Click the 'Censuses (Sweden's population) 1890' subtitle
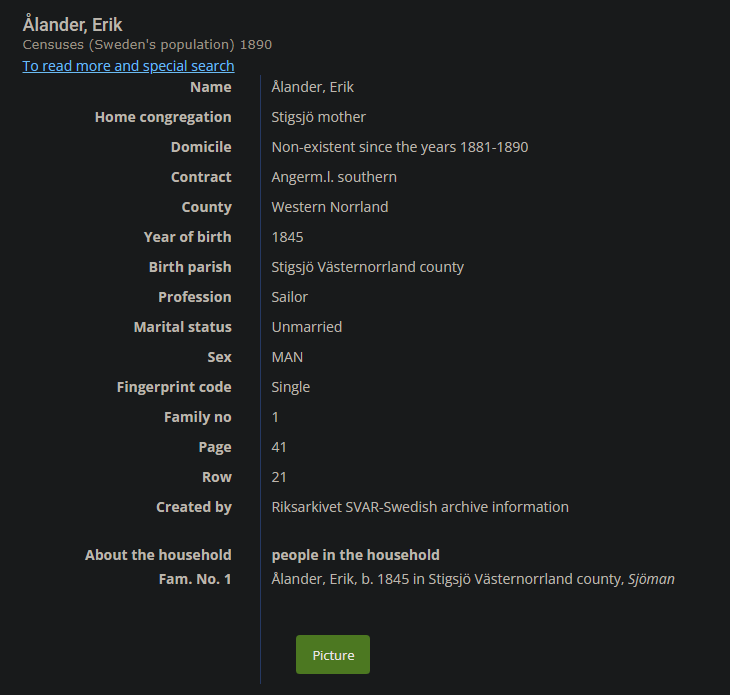This screenshot has height=695, width=730. (x=147, y=45)
